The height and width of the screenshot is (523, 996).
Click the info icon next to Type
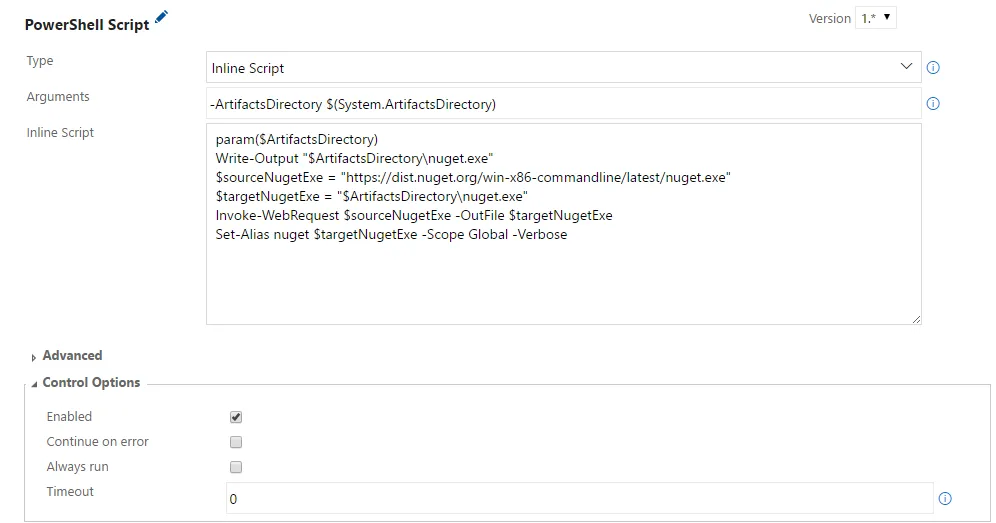(x=933, y=68)
